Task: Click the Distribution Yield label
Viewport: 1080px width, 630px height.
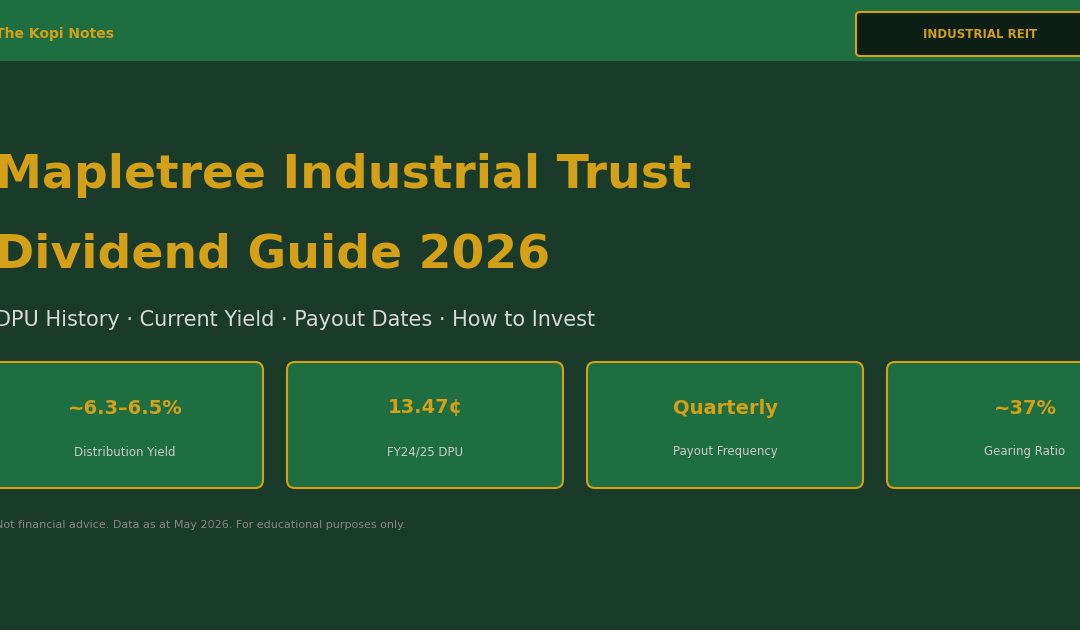Action: [125, 452]
